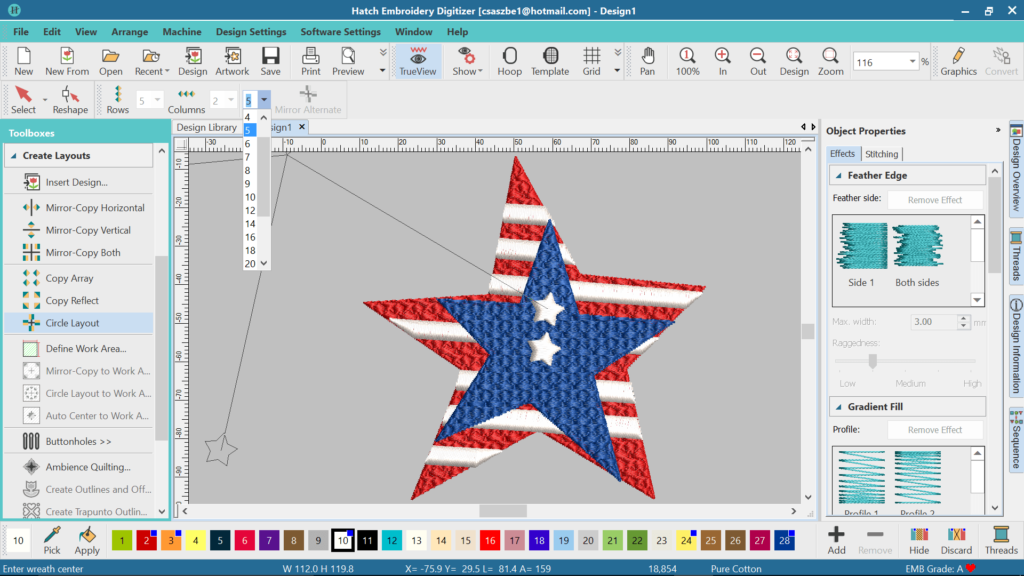The width and height of the screenshot is (1024, 576).
Task: Switch to the Stitching tab
Action: point(881,154)
